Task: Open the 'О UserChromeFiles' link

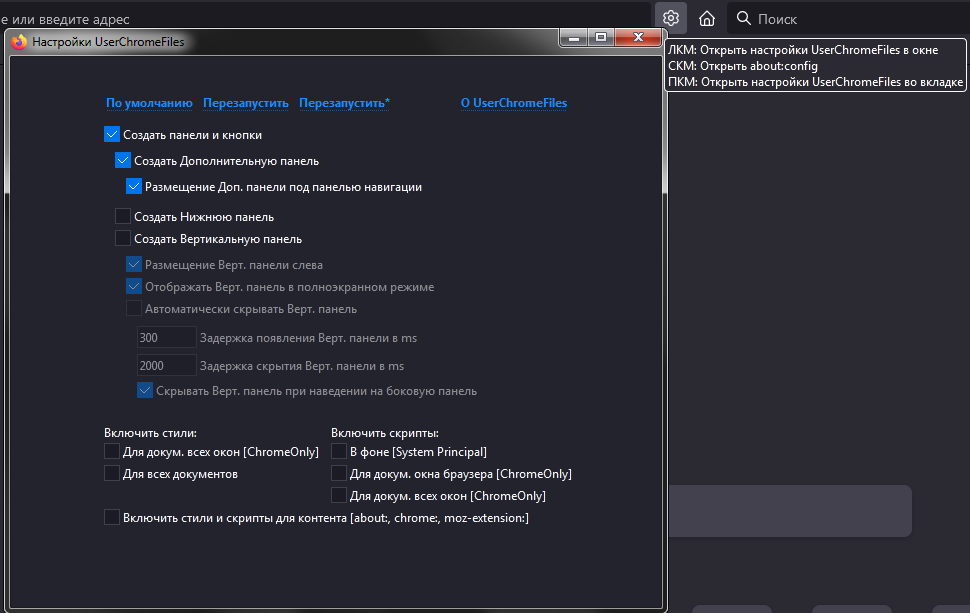Action: tap(513, 103)
